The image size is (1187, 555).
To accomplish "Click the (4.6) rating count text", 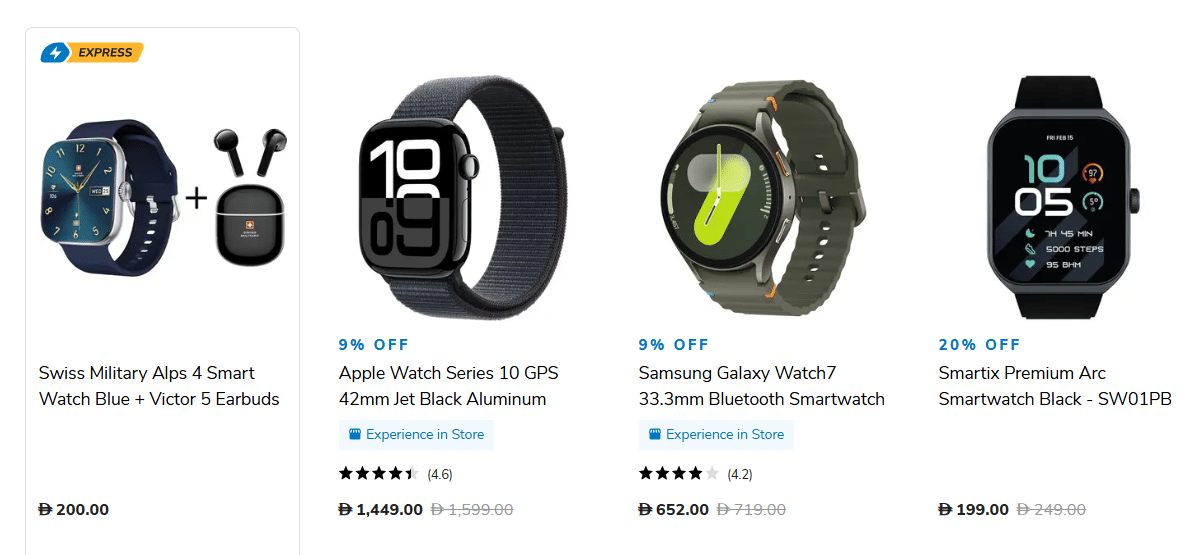I will click(x=440, y=475).
